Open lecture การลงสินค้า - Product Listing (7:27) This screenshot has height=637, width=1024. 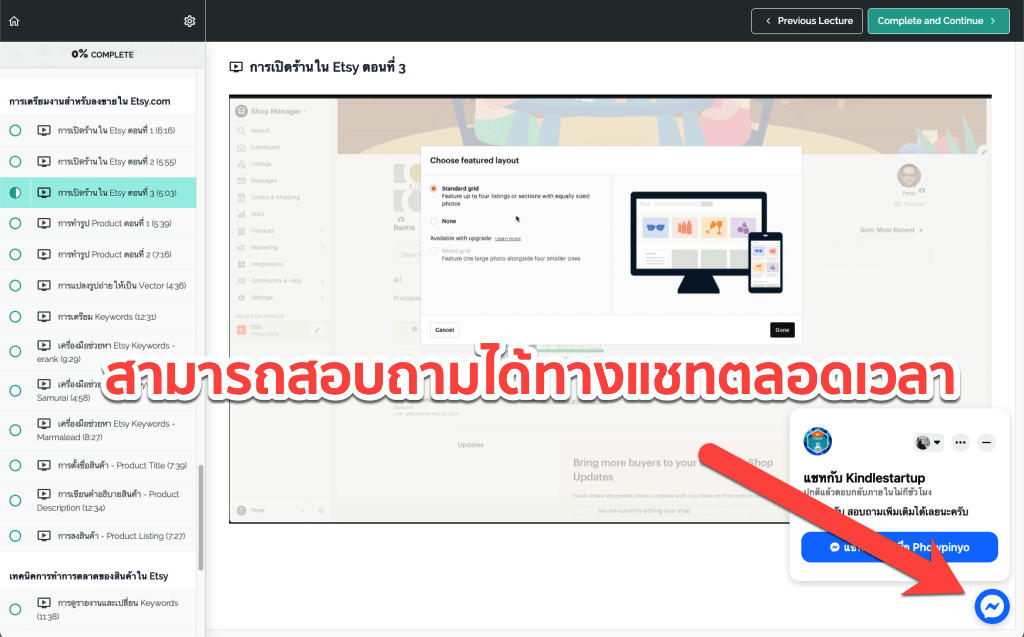[x=98, y=536]
